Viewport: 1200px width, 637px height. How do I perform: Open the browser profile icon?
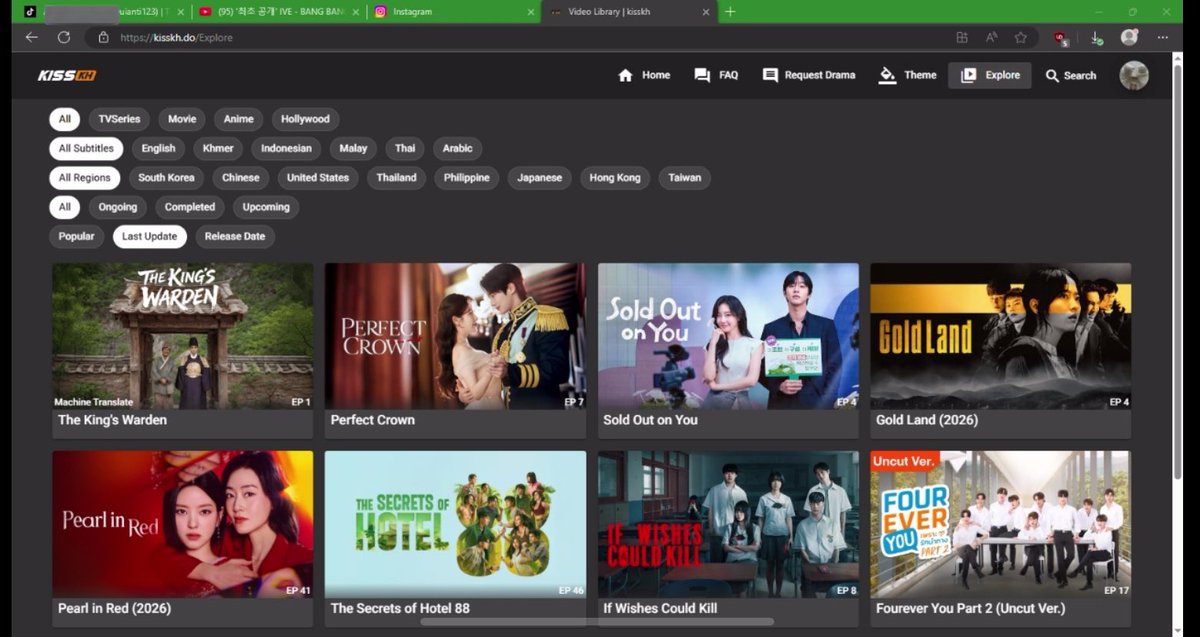[x=1129, y=37]
